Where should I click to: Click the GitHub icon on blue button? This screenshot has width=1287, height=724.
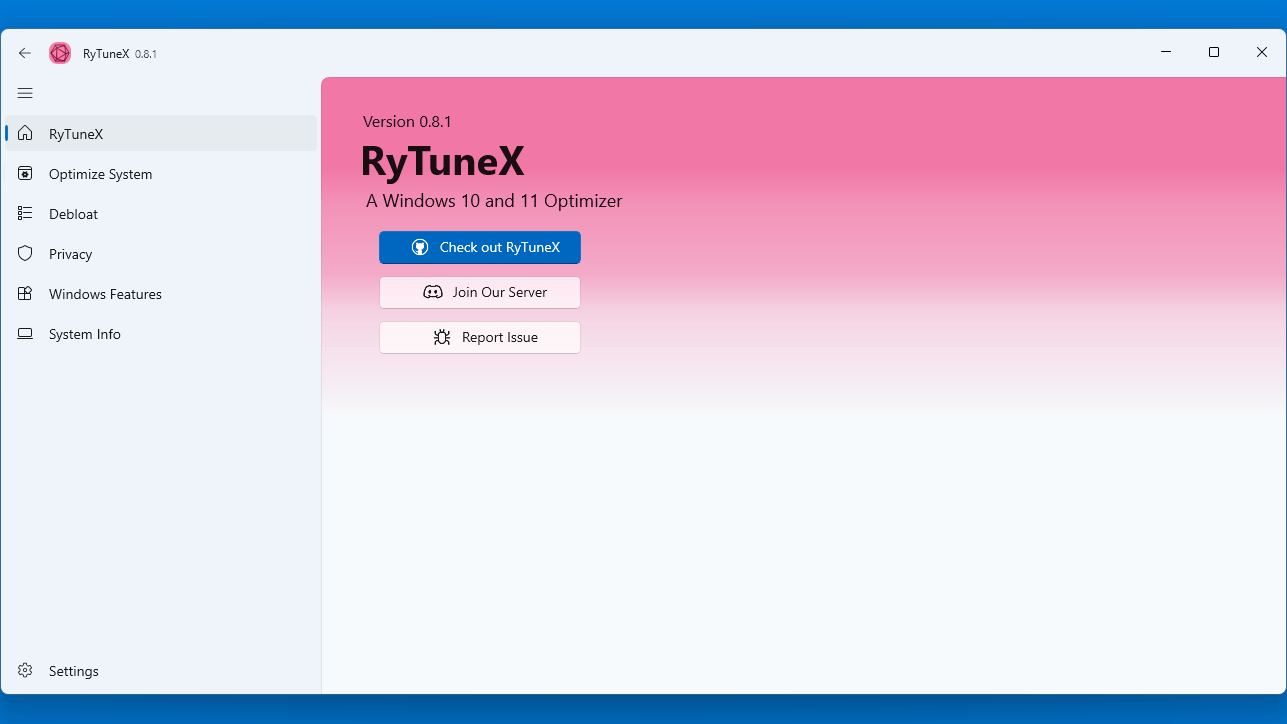(x=420, y=247)
